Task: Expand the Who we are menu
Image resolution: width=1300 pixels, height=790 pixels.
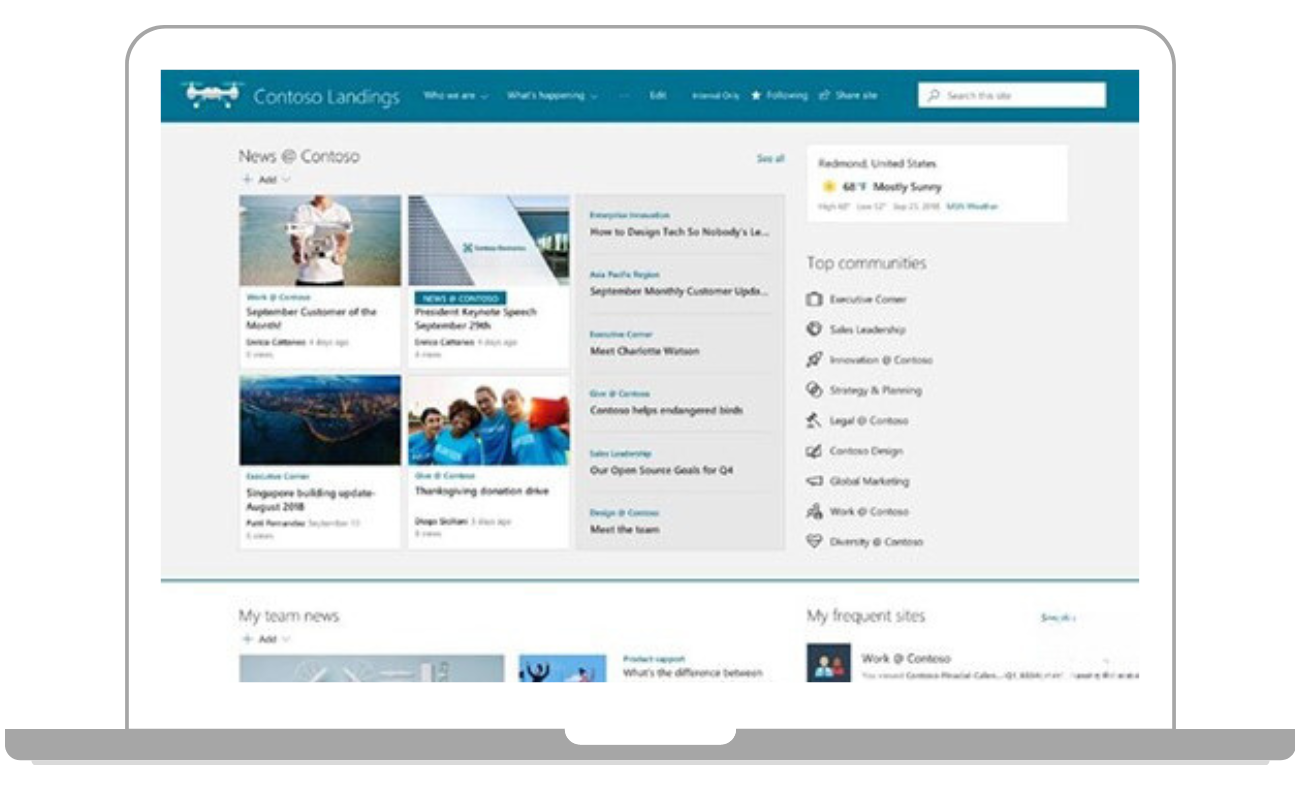Action: [456, 96]
